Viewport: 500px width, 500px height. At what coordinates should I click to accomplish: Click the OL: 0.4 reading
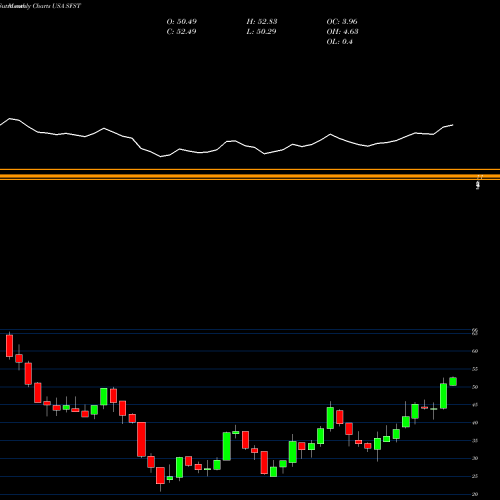pos(339,42)
